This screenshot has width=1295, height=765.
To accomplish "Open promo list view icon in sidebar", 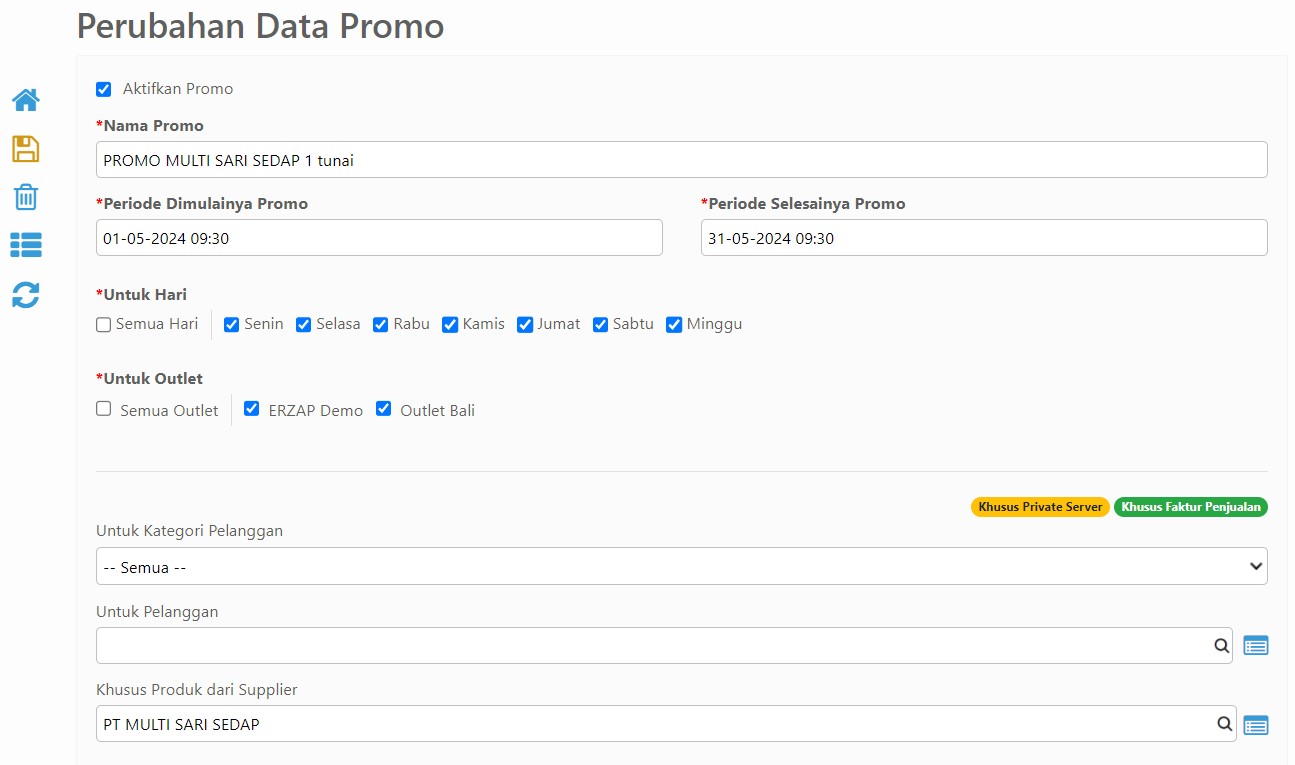I will click(26, 245).
